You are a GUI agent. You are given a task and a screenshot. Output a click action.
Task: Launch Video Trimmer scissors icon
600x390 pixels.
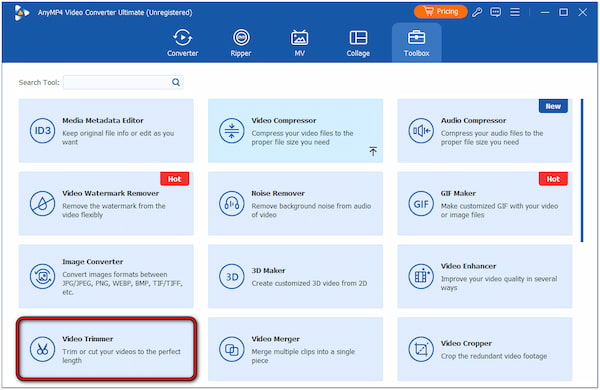click(x=42, y=349)
